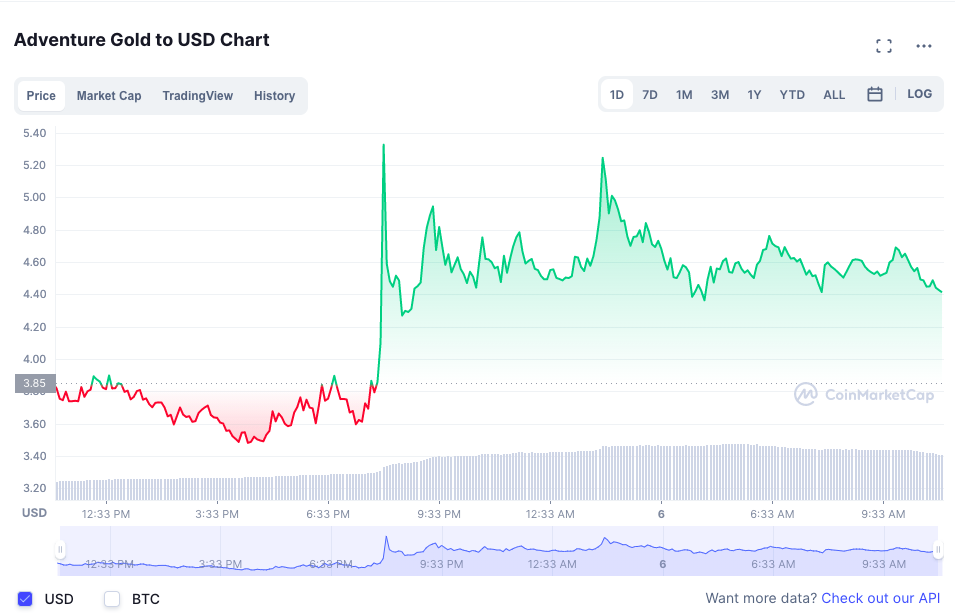Check the BTC currency checkbox
This screenshot has width=955, height=613.
[x=112, y=599]
